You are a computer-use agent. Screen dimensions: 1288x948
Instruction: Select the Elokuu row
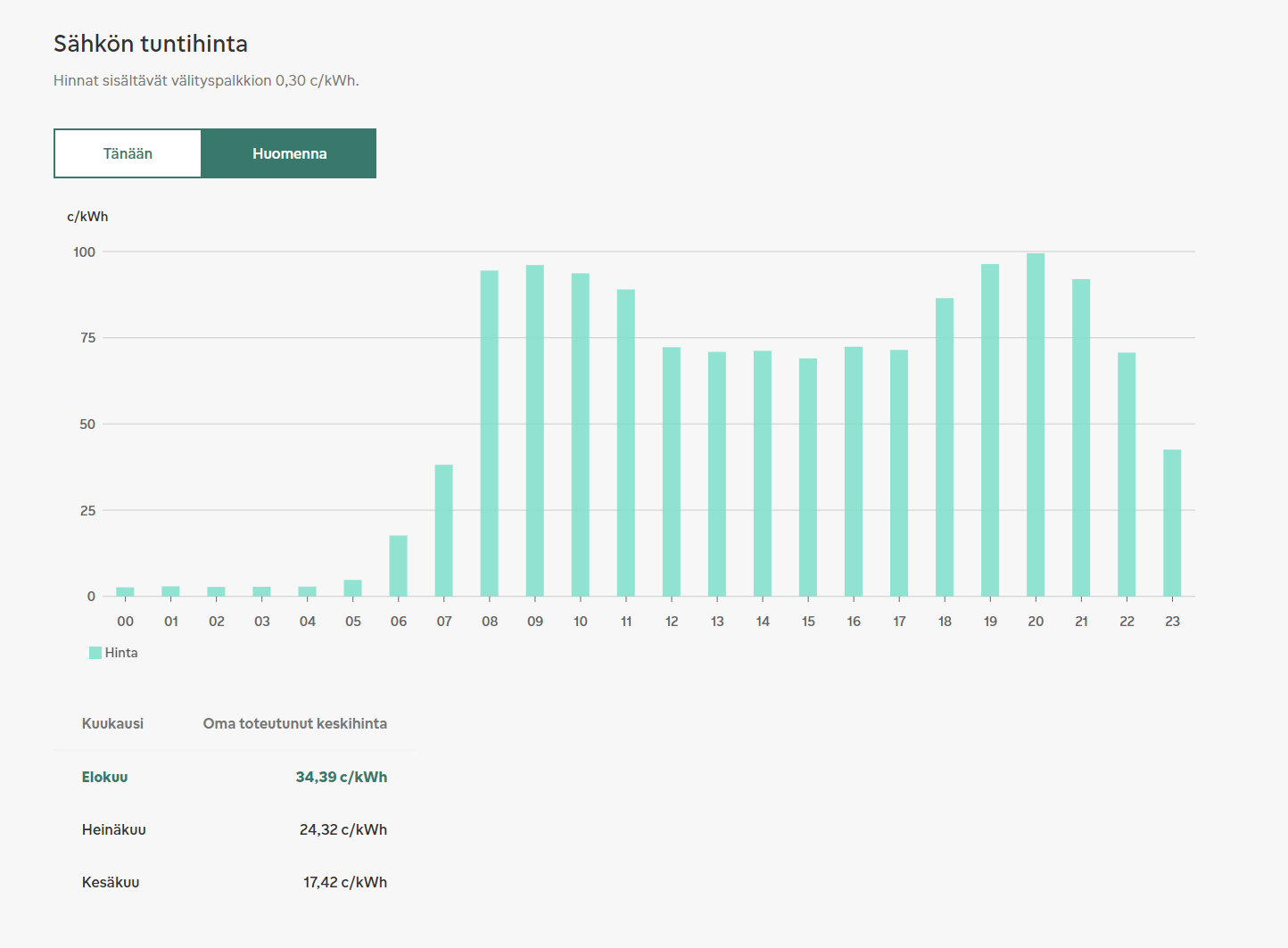coord(235,777)
